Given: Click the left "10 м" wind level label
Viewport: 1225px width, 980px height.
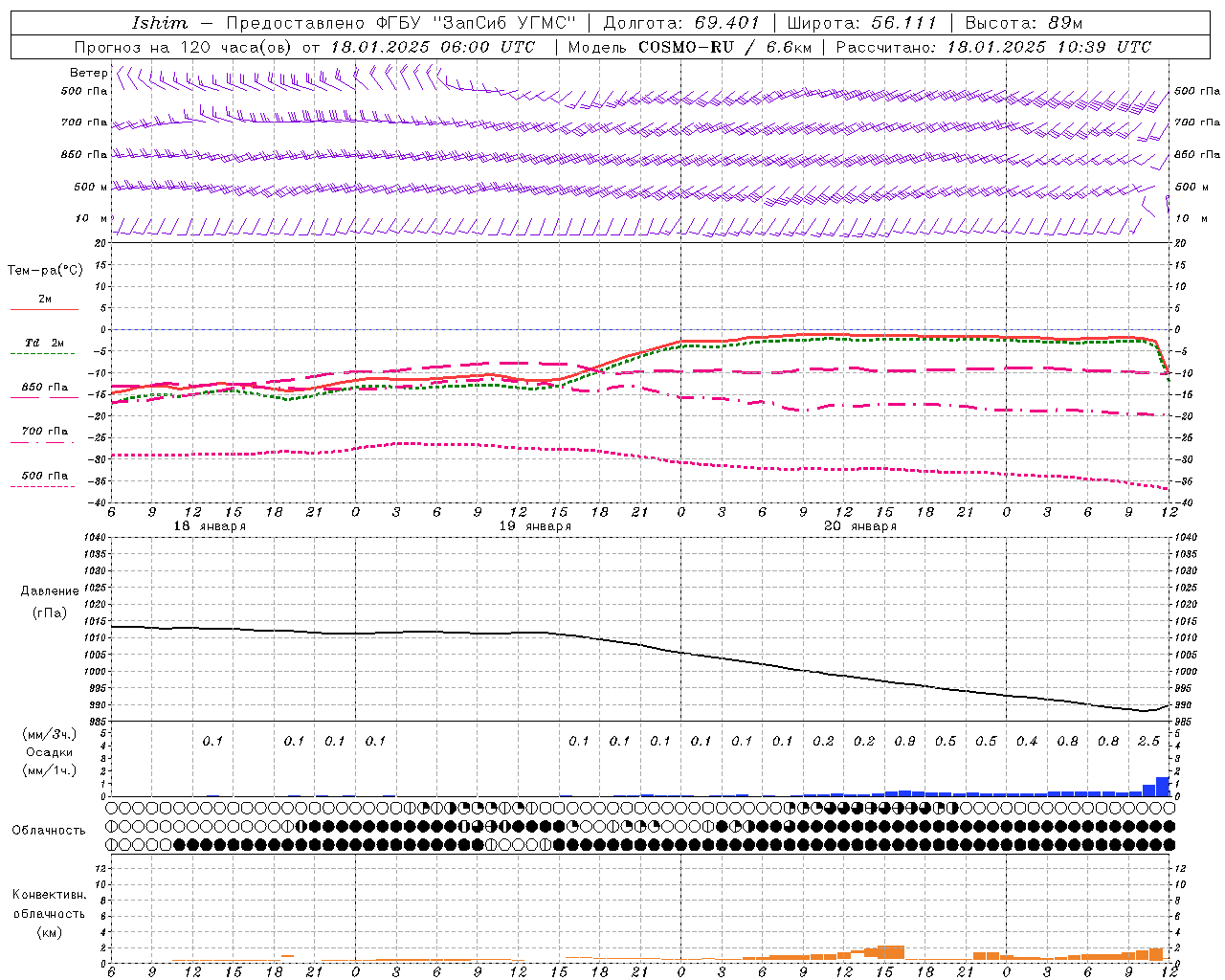Looking at the screenshot, I should (92, 218).
